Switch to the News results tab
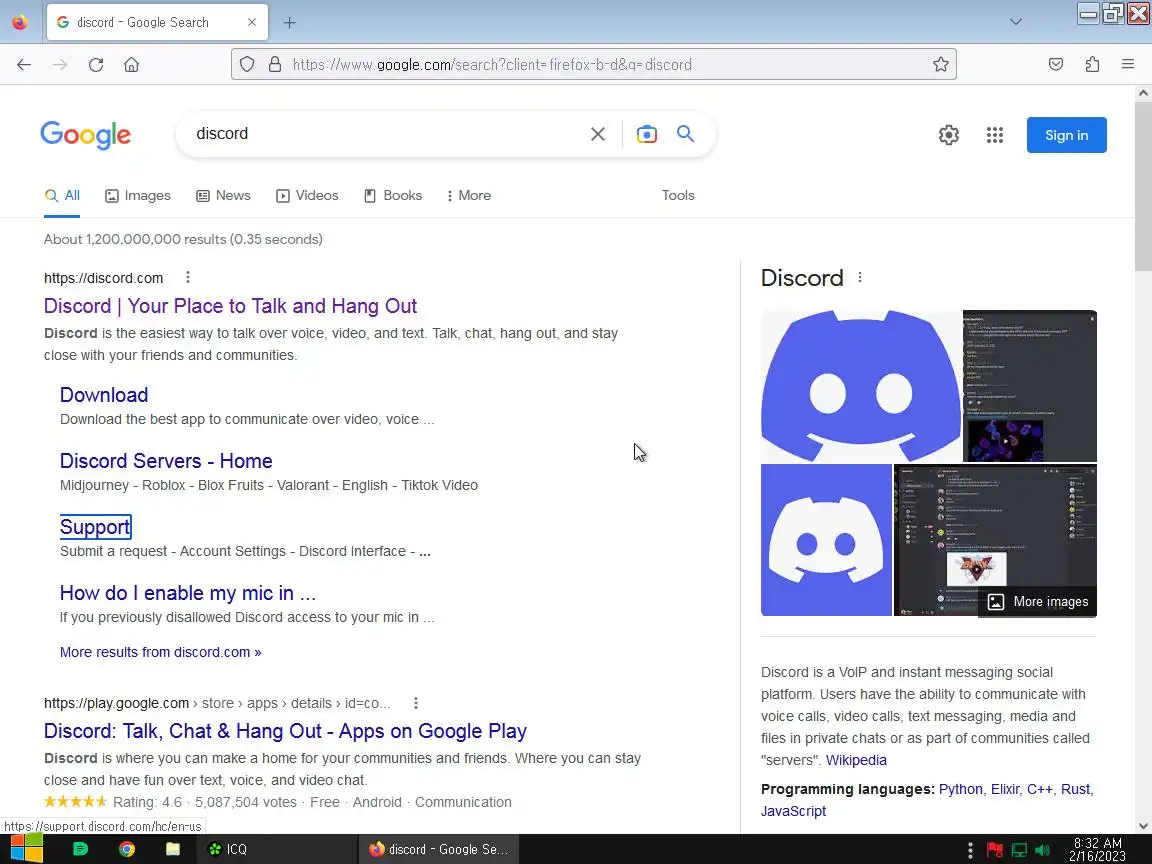1152x864 pixels. [223, 195]
